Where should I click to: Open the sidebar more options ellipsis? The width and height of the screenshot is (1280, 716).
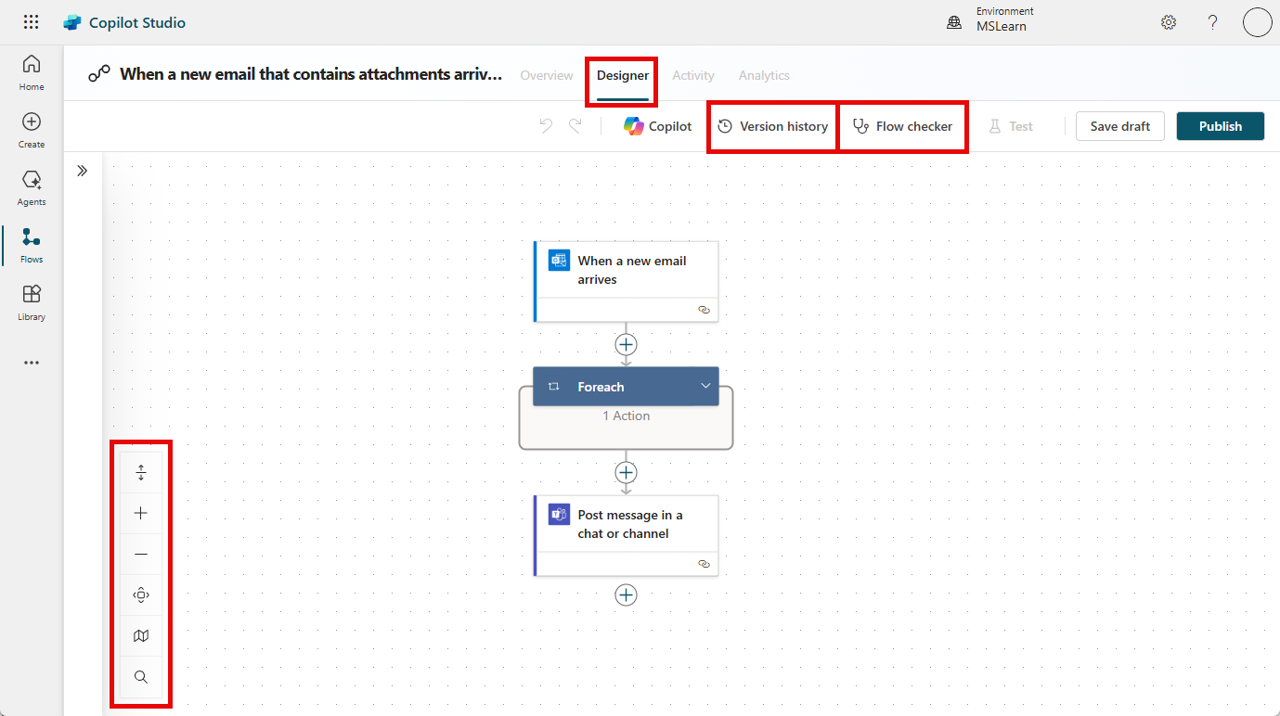coord(31,362)
